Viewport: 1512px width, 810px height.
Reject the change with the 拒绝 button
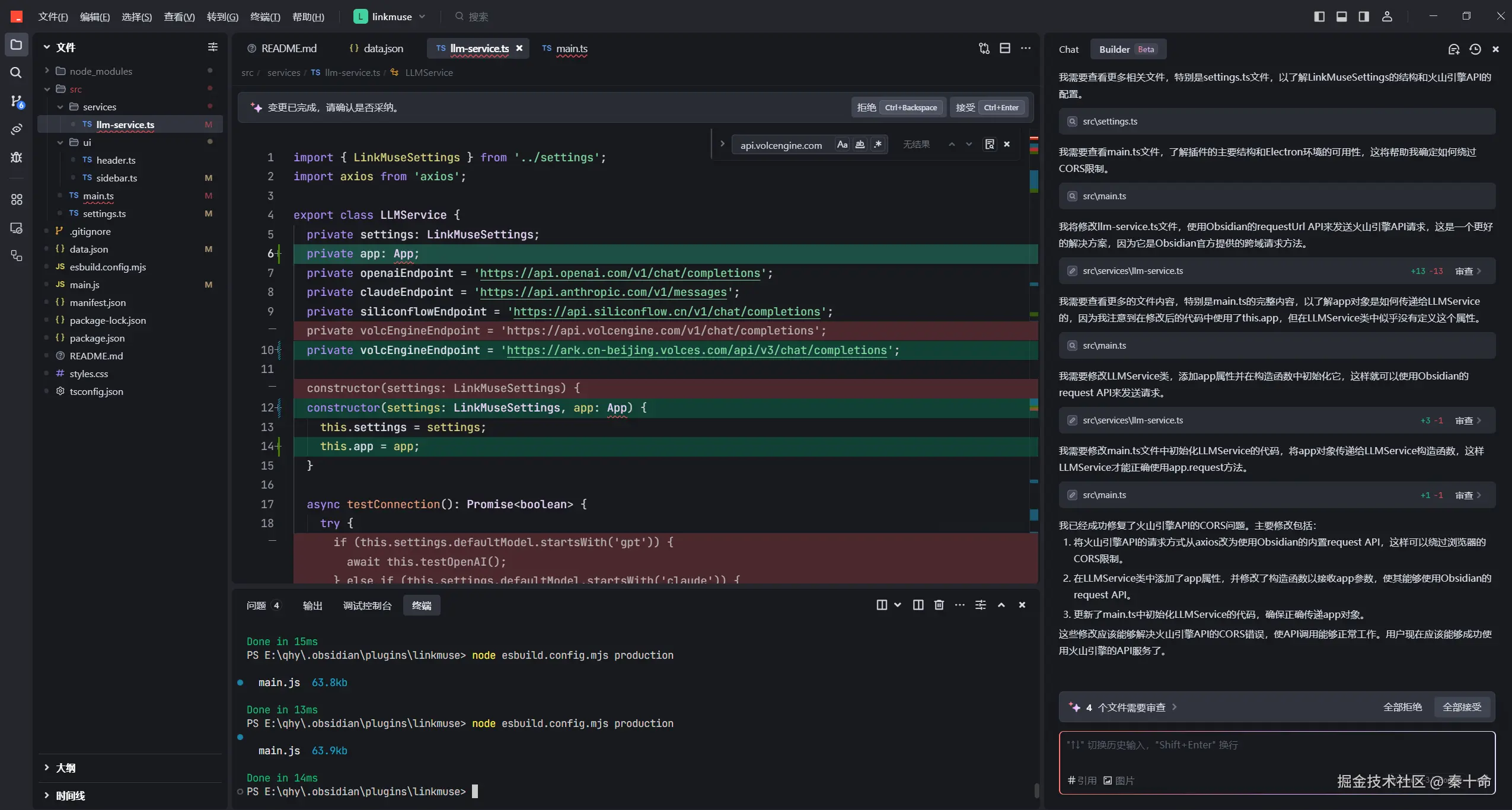tap(866, 107)
